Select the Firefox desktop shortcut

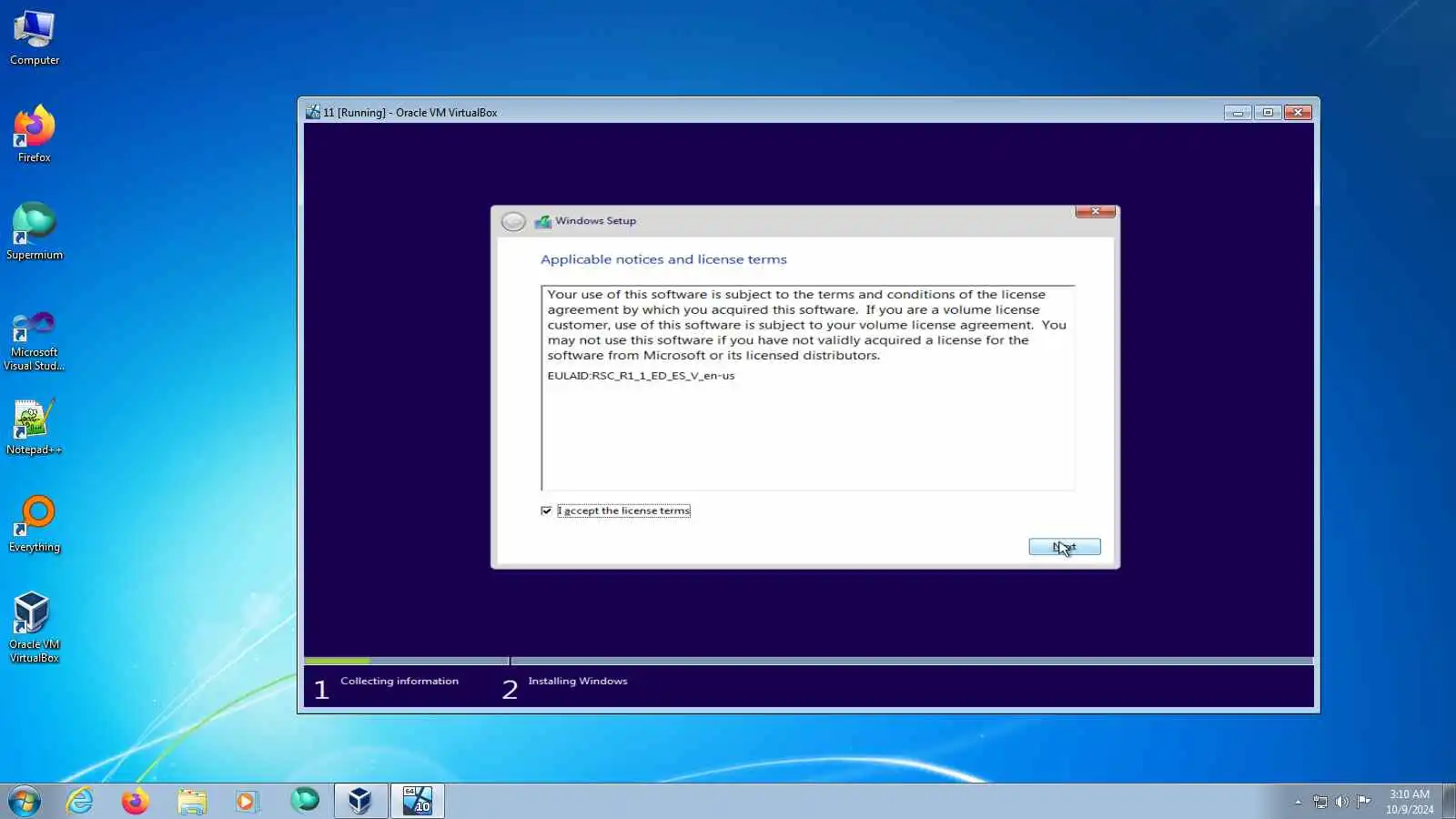click(35, 135)
